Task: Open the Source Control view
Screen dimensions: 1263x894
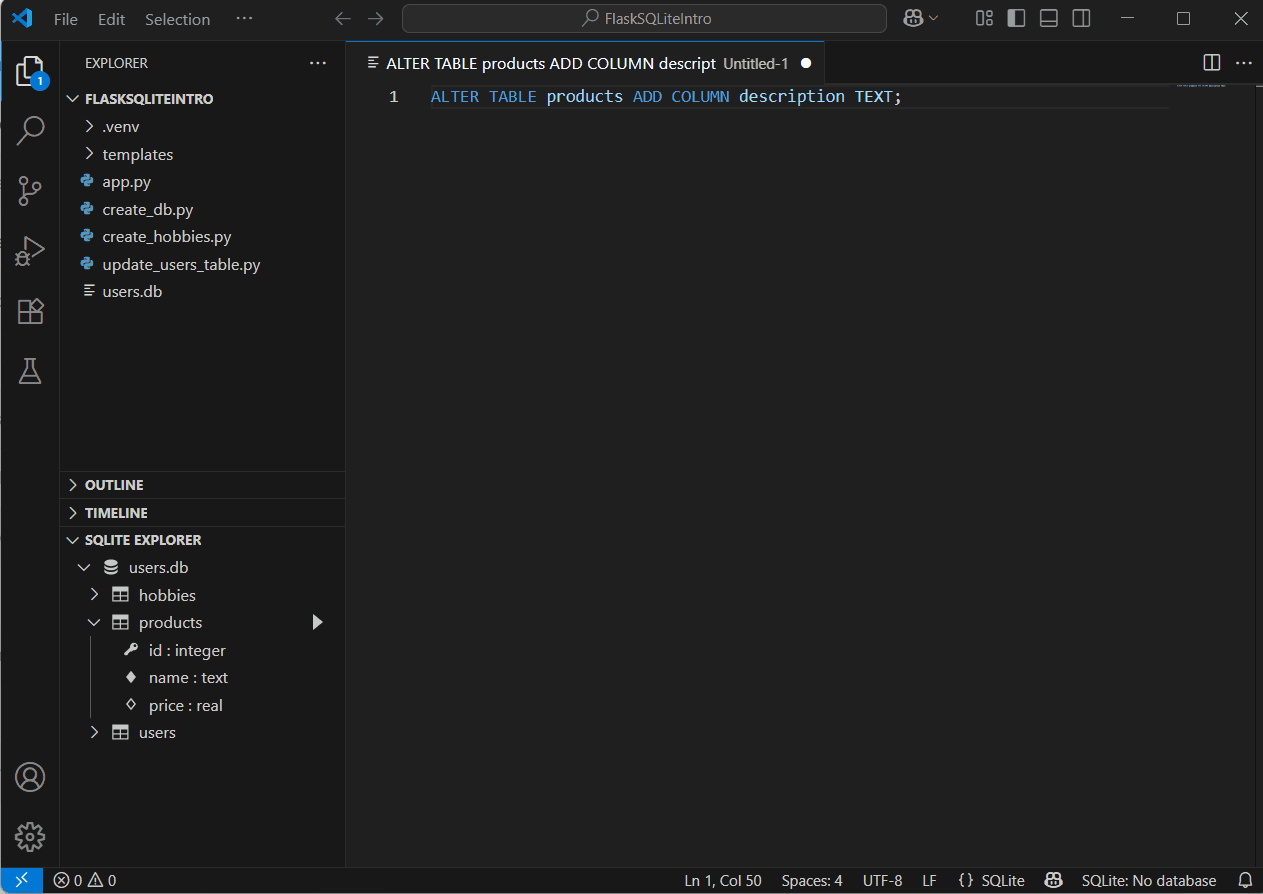Action: 30,191
